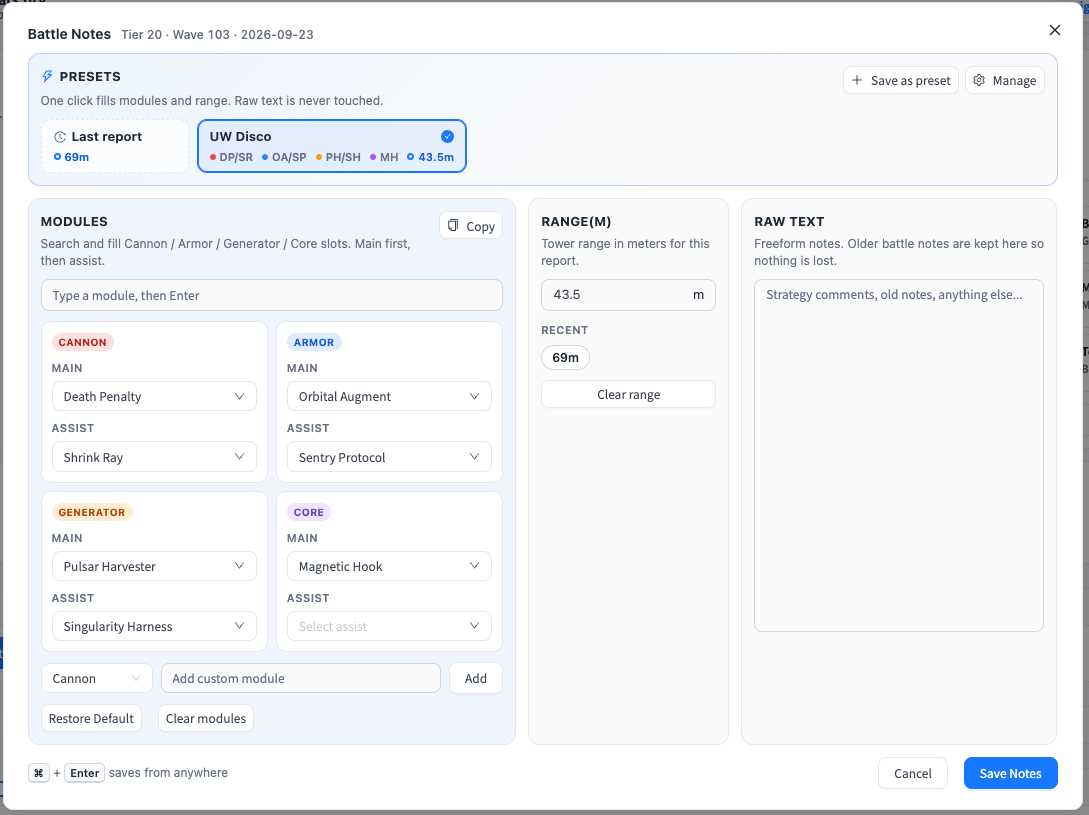Viewport: 1089px width, 815px height.
Task: Click the Add custom module button
Action: (x=476, y=678)
